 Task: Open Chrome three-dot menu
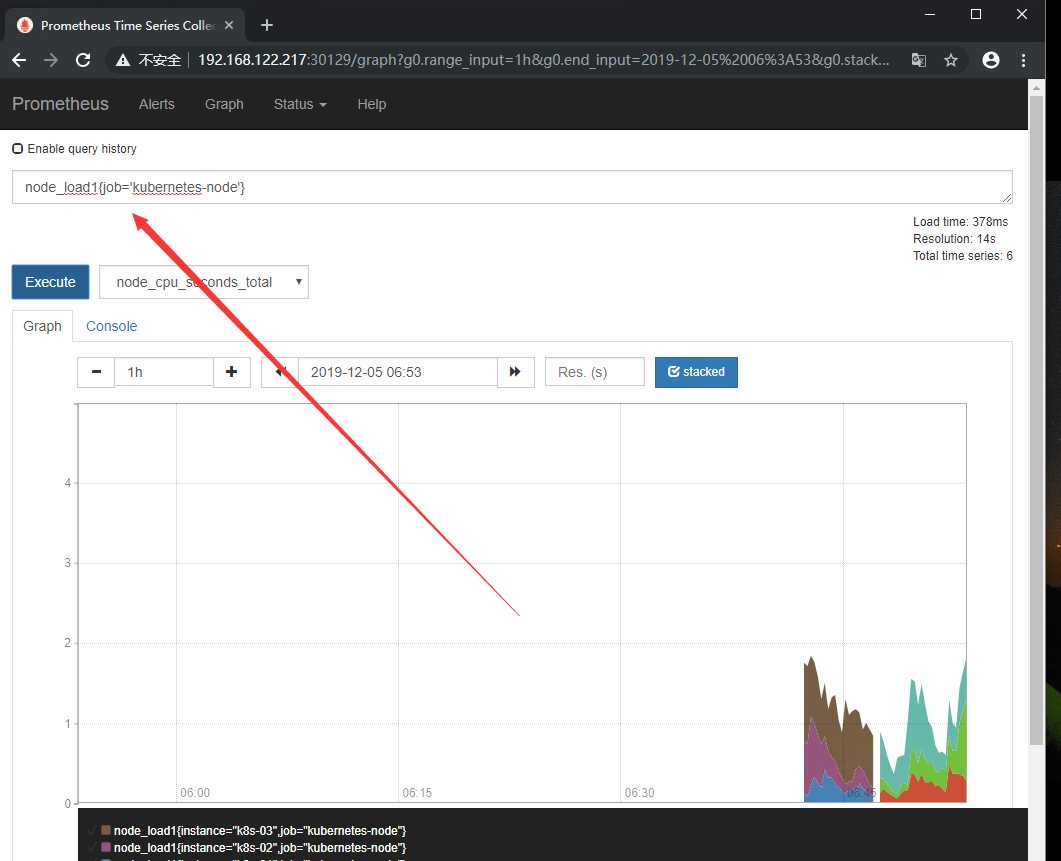[x=1023, y=60]
